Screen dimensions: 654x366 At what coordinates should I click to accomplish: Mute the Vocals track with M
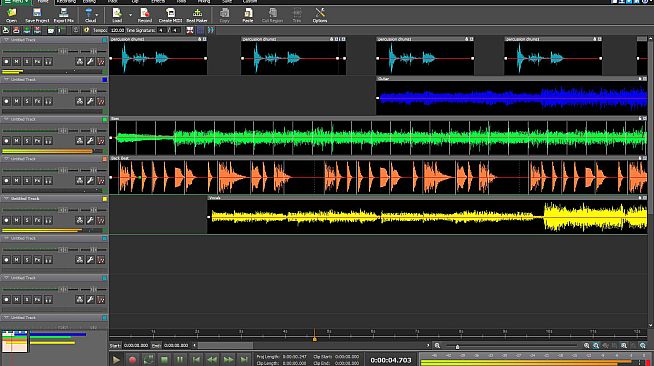[16, 220]
